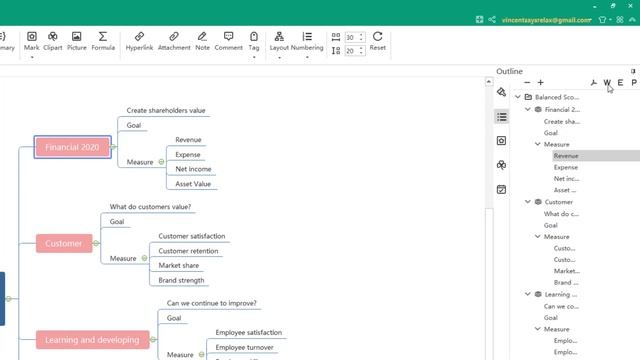Select the Create shareholders value subtopic

[166, 110]
